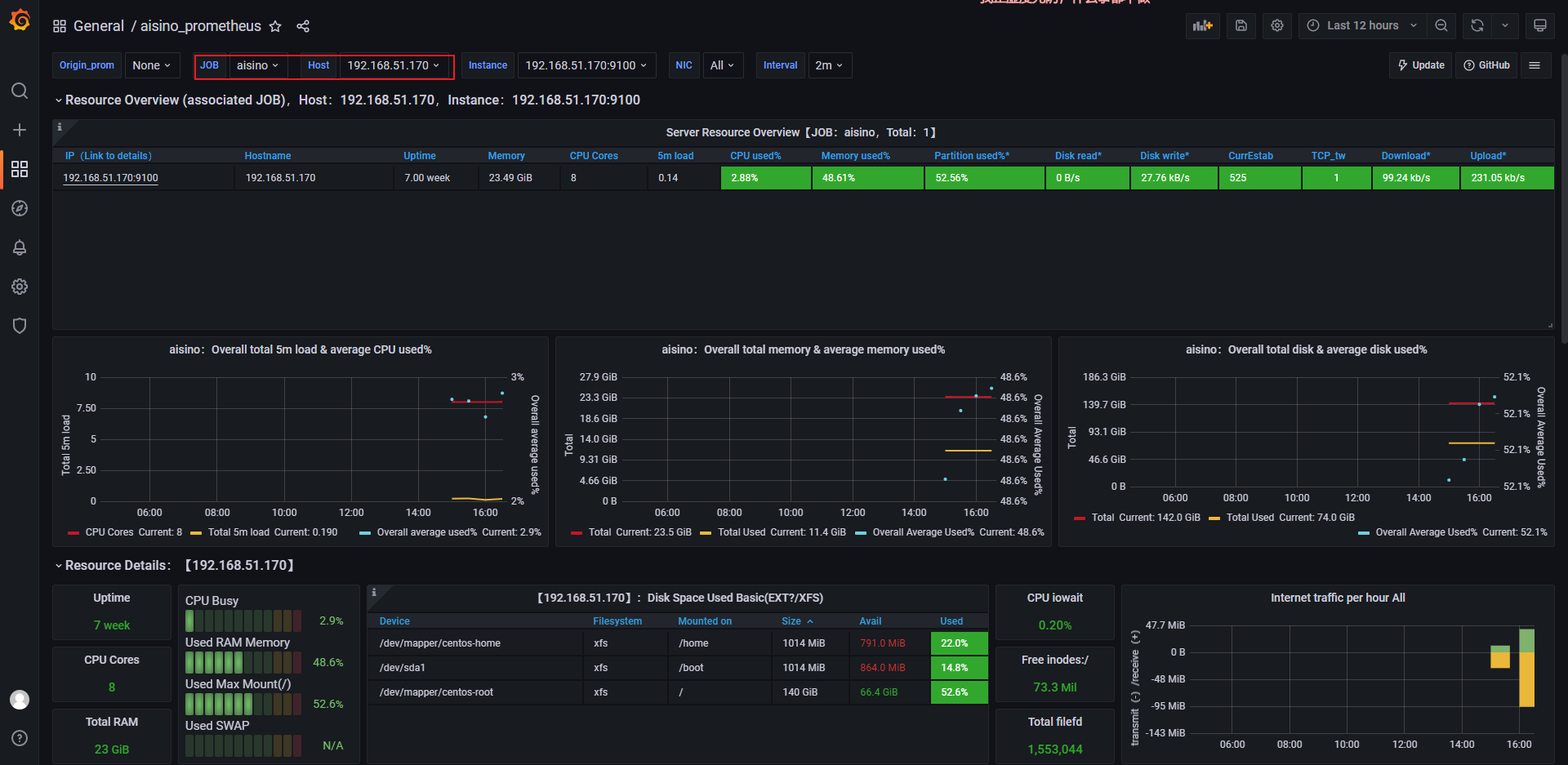Screen dimensions: 1568x765
Task: Sort table by CPU Cores column
Action: [x=594, y=156]
